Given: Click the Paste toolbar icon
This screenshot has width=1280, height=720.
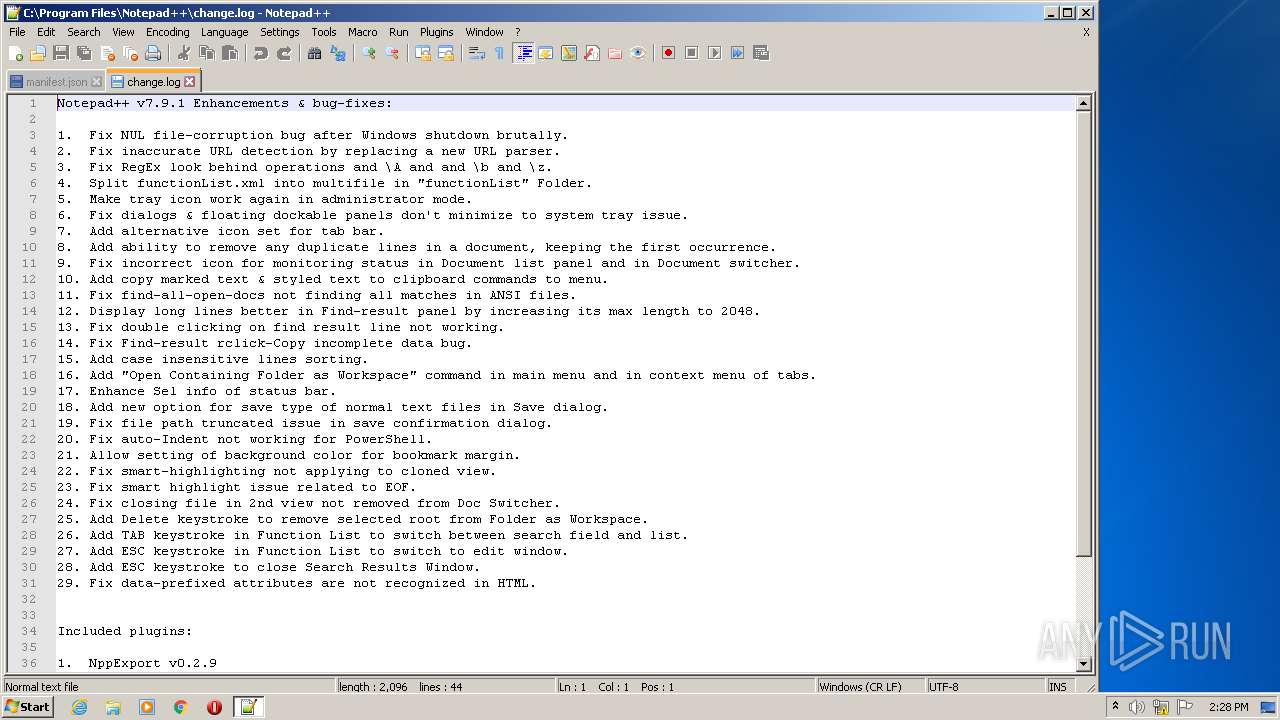Looking at the screenshot, I should coord(230,53).
